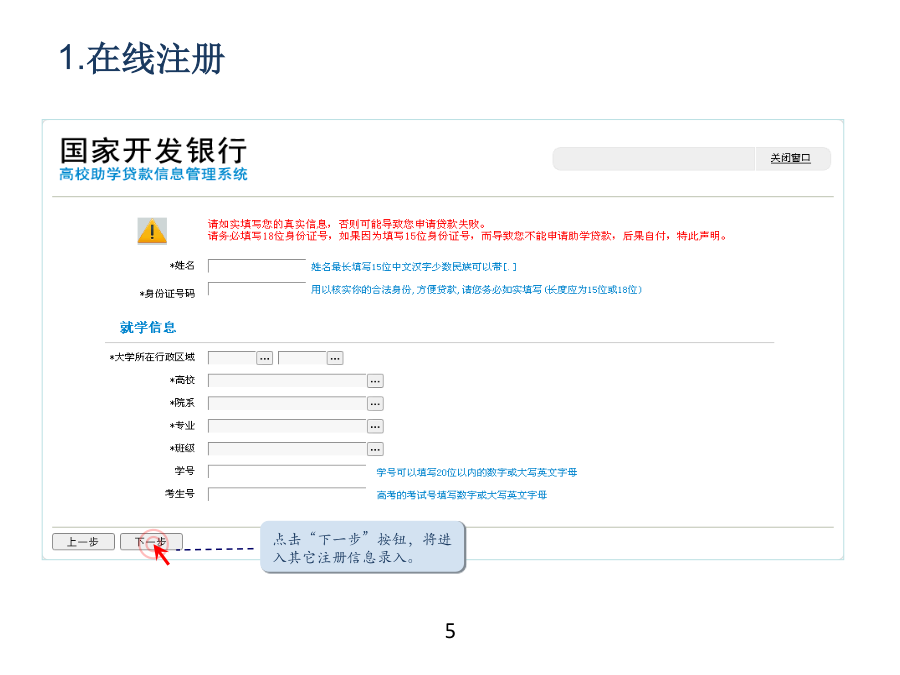
Task: Open the 专业 selection ellipsis button
Action: point(375,426)
